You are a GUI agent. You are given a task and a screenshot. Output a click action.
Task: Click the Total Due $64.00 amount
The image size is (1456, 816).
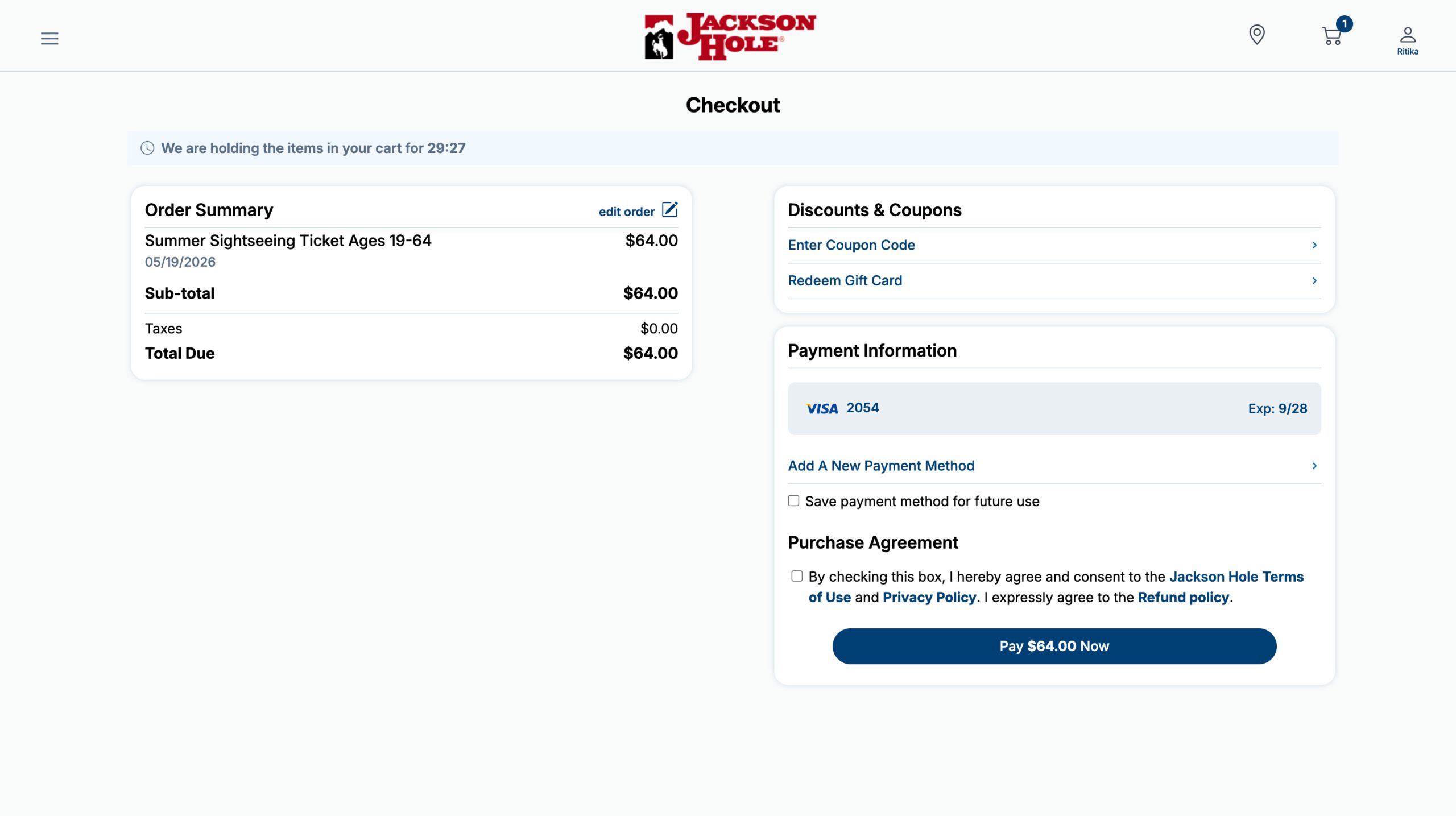click(650, 353)
